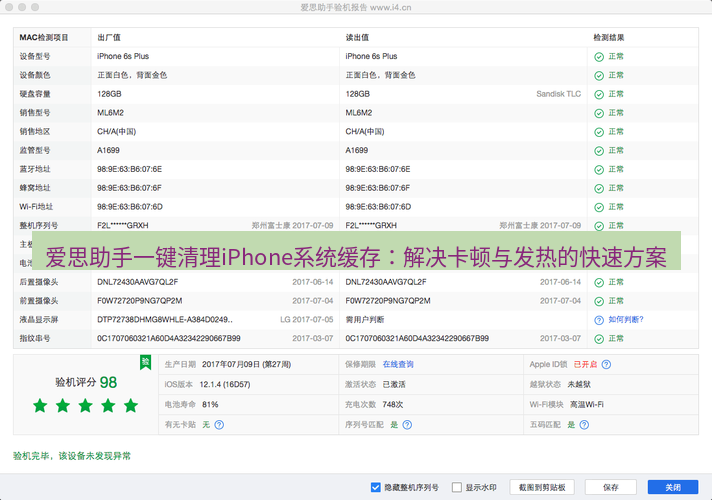
Task: Select 激活状态 value 已激活
Action: (x=394, y=385)
